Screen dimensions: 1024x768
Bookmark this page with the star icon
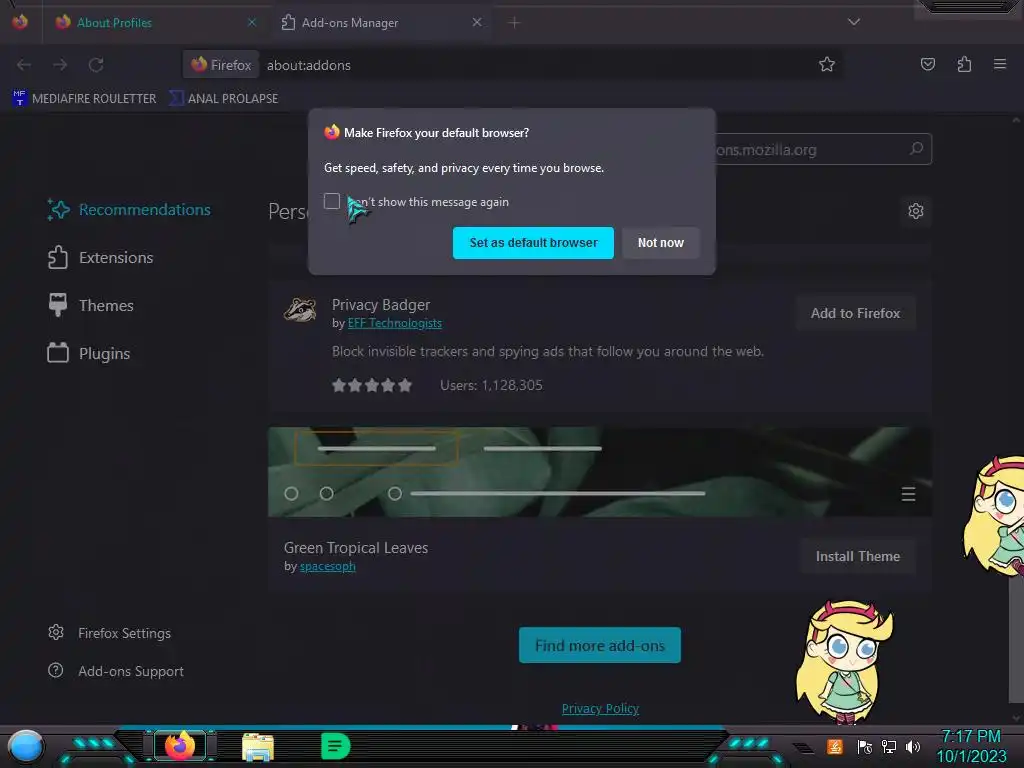827,64
